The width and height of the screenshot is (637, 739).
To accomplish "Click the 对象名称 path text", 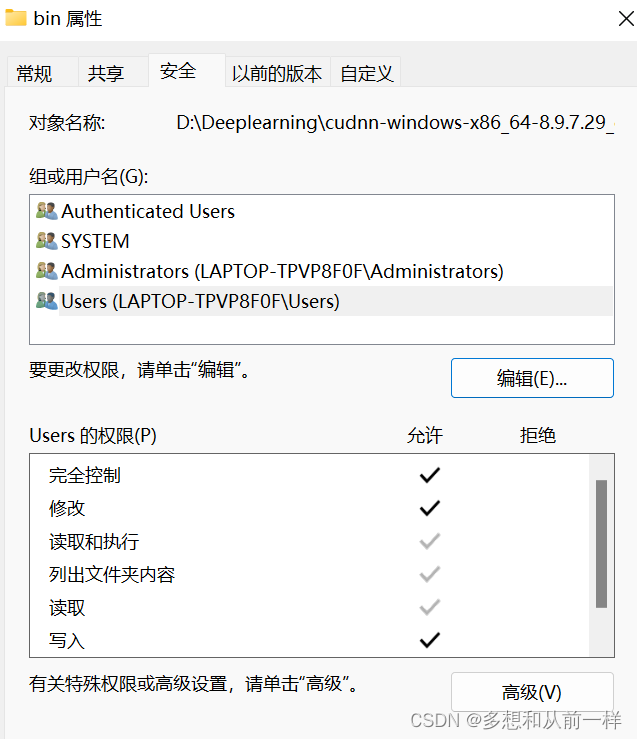I will pyautogui.click(x=394, y=123).
